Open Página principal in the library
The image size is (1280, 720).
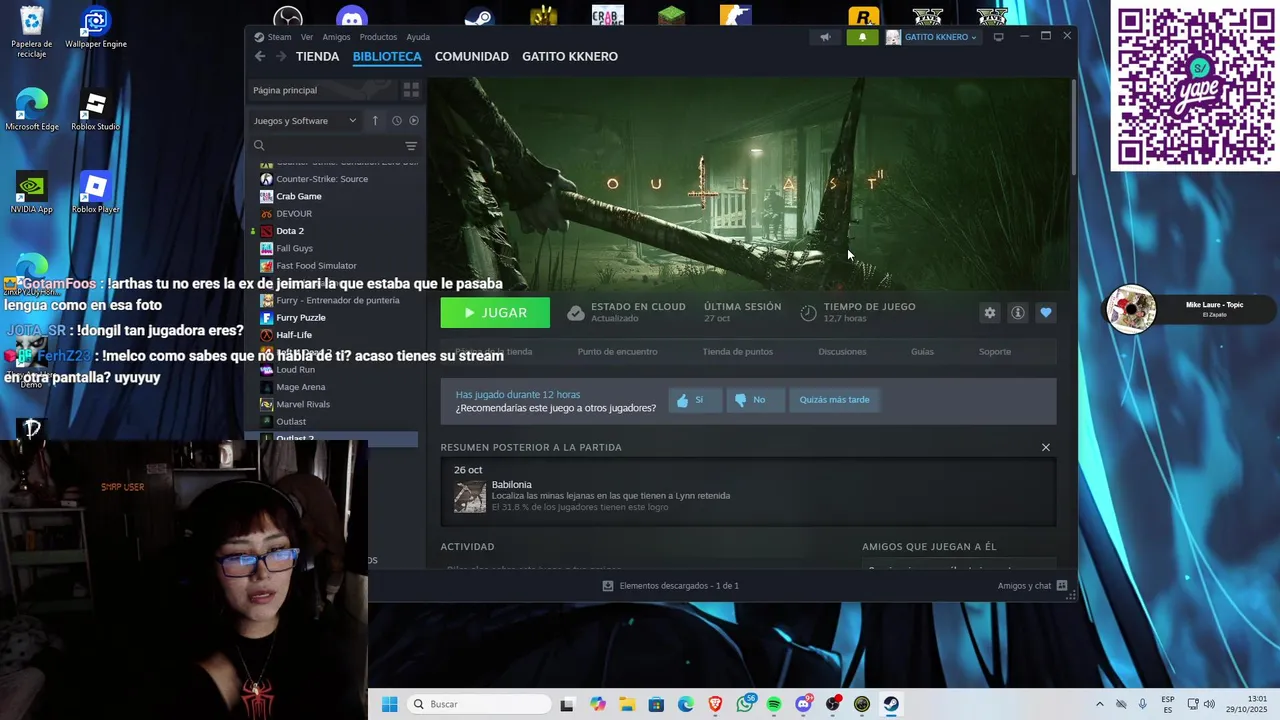click(322, 90)
